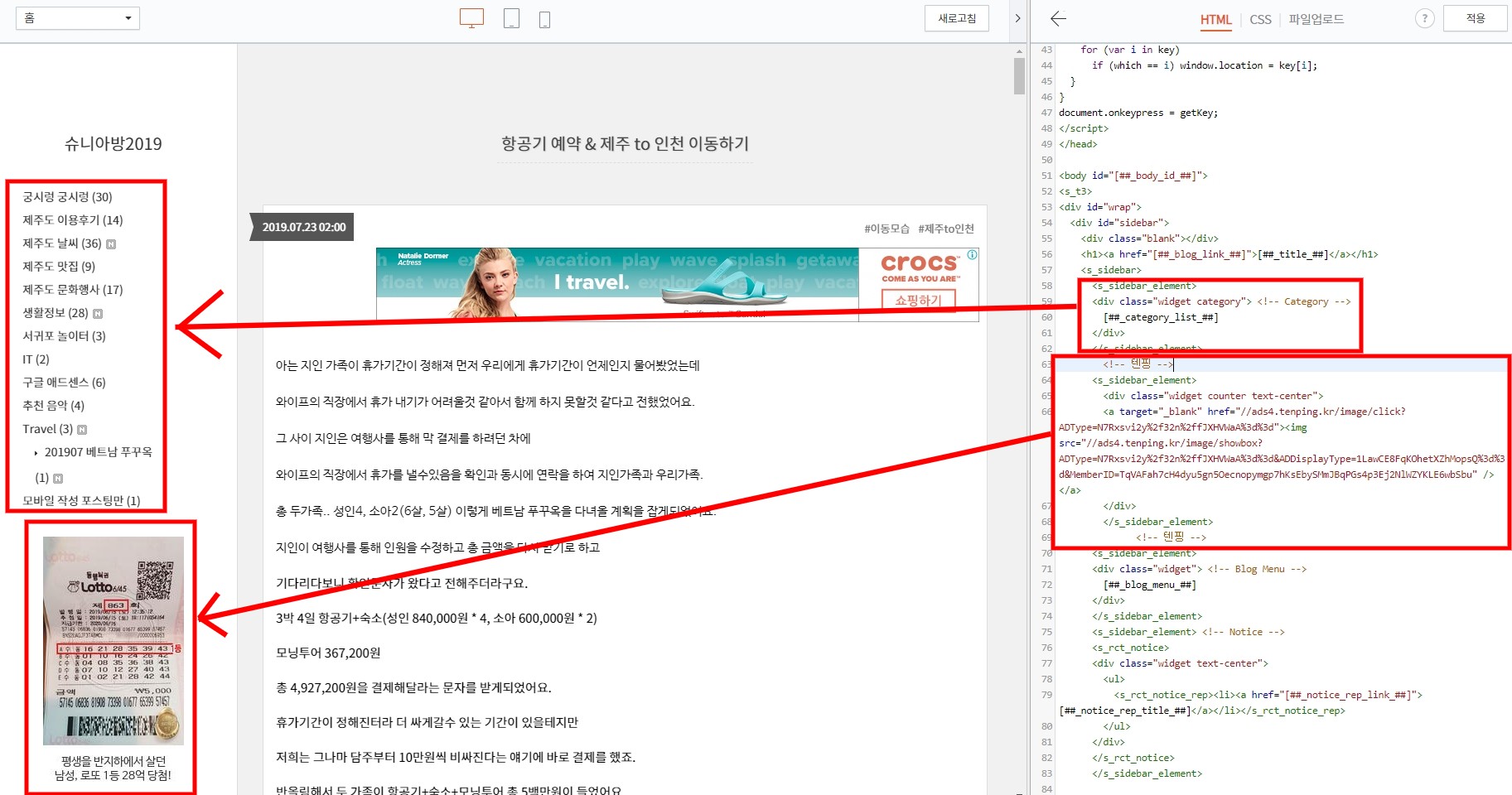Switch preview to mobile phone view
This screenshot has height=795, width=1512.
544,19
